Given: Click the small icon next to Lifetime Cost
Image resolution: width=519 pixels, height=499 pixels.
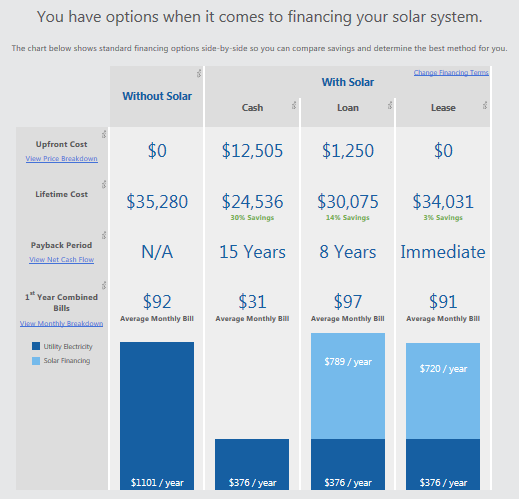Looking at the screenshot, I should click(104, 184).
